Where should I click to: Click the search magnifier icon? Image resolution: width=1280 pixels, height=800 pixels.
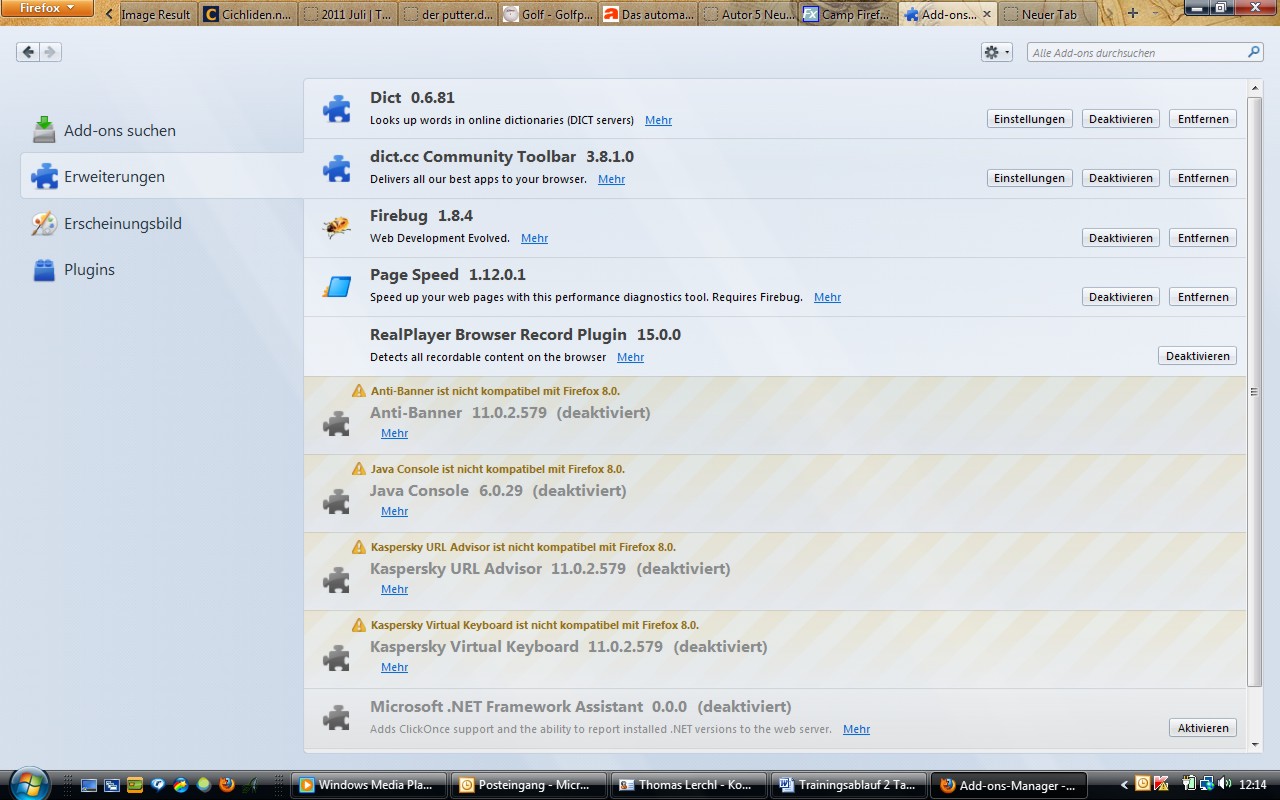pos(1253,52)
